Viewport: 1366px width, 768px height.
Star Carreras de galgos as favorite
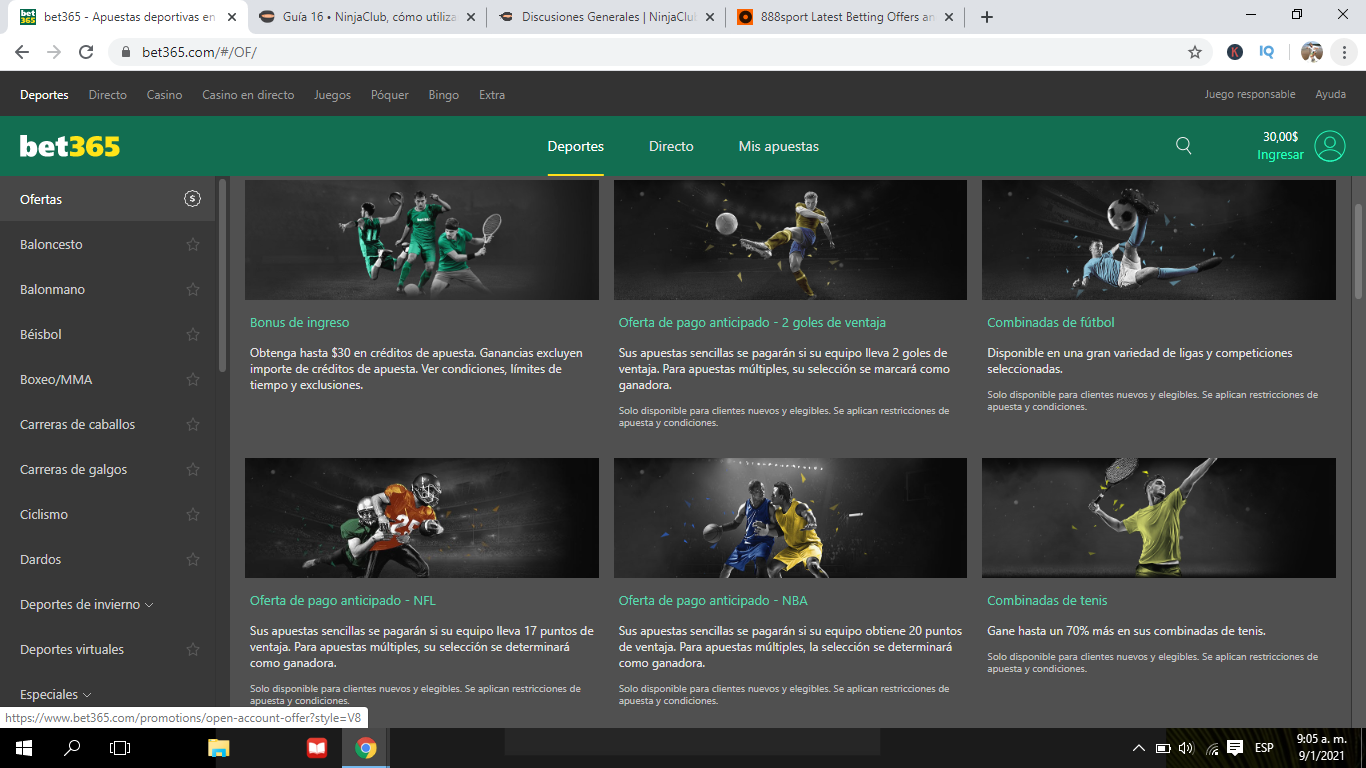193,469
